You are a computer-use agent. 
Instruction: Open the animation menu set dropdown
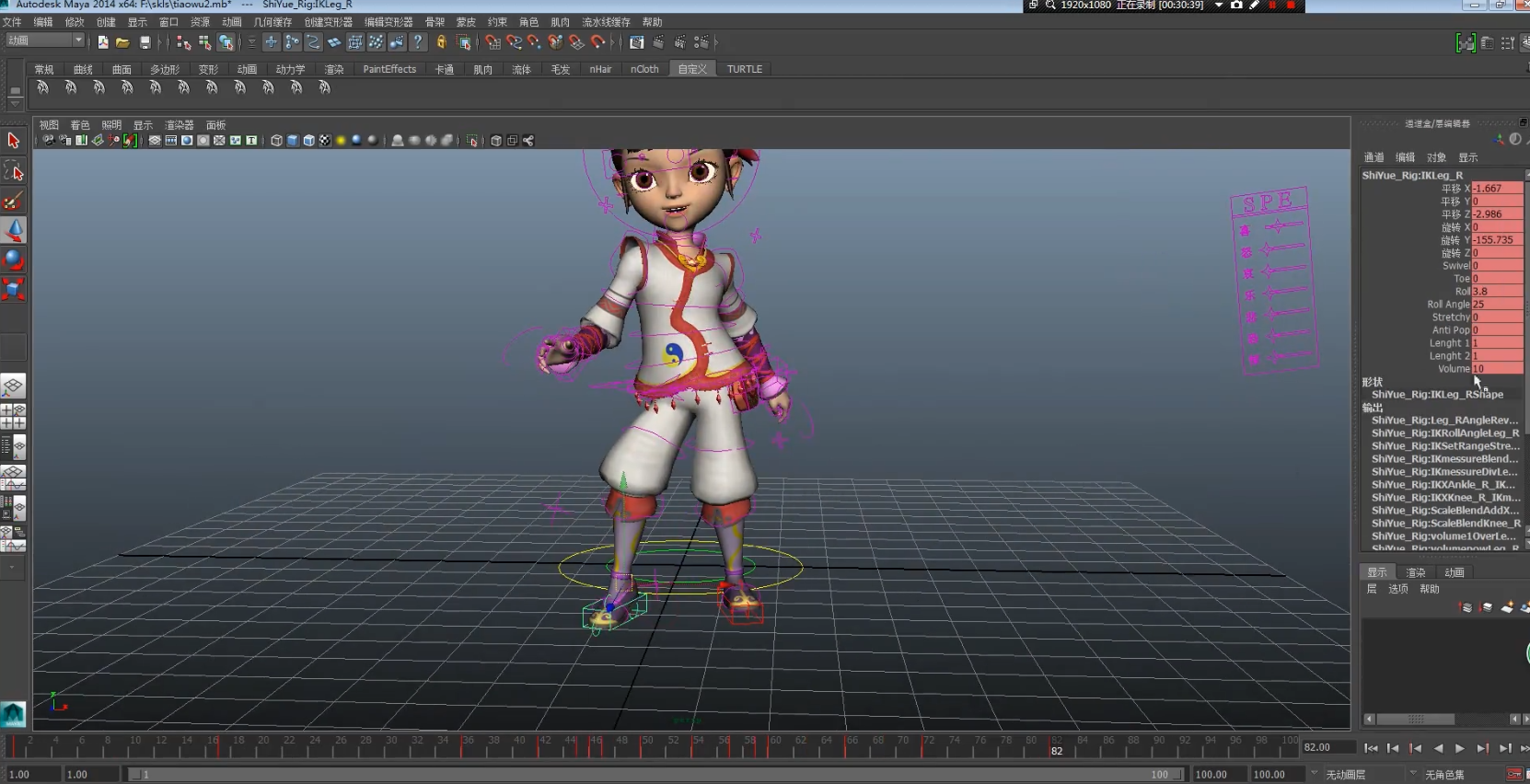click(45, 40)
